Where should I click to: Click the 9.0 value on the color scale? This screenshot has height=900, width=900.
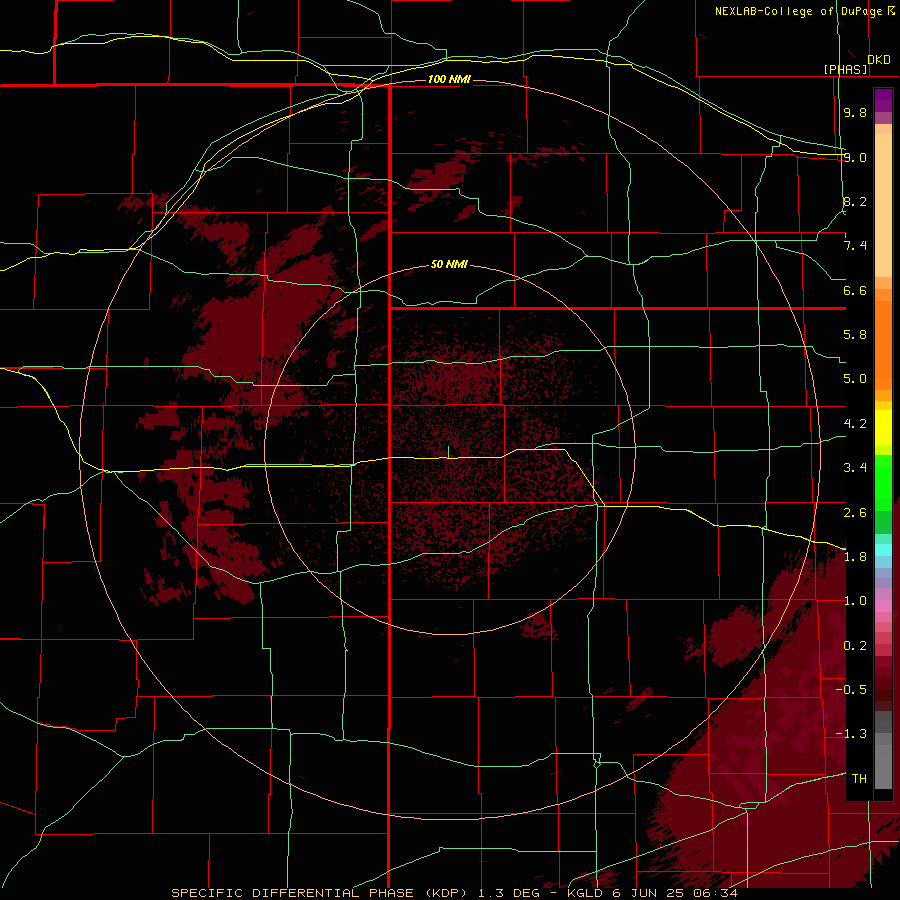855,157
